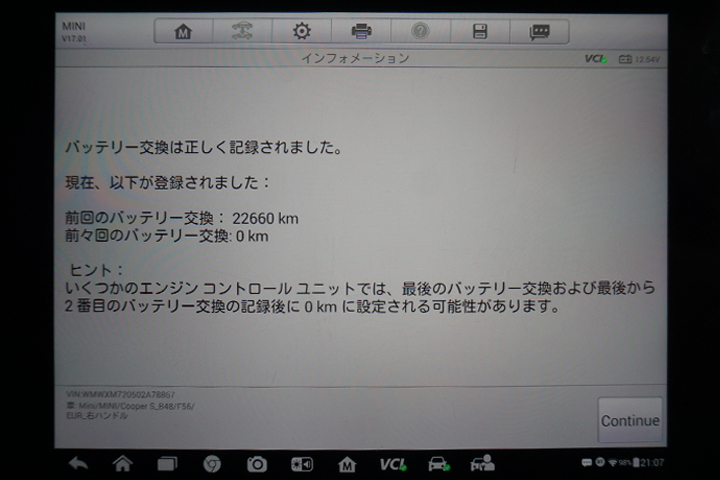
Task: Tap the printer toolbar icon
Action: [361, 32]
